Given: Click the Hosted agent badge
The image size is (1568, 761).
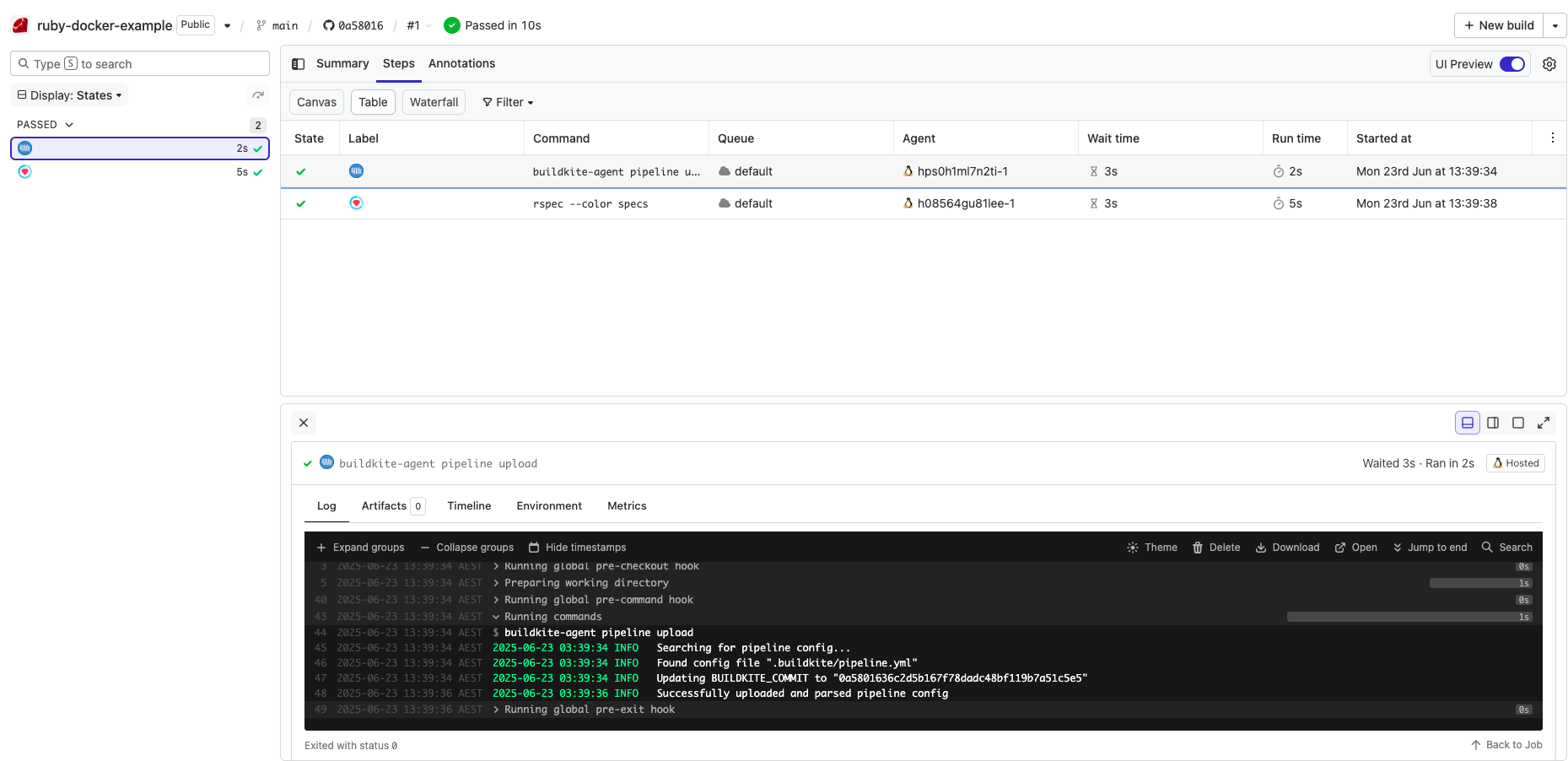Looking at the screenshot, I should click(x=1516, y=463).
